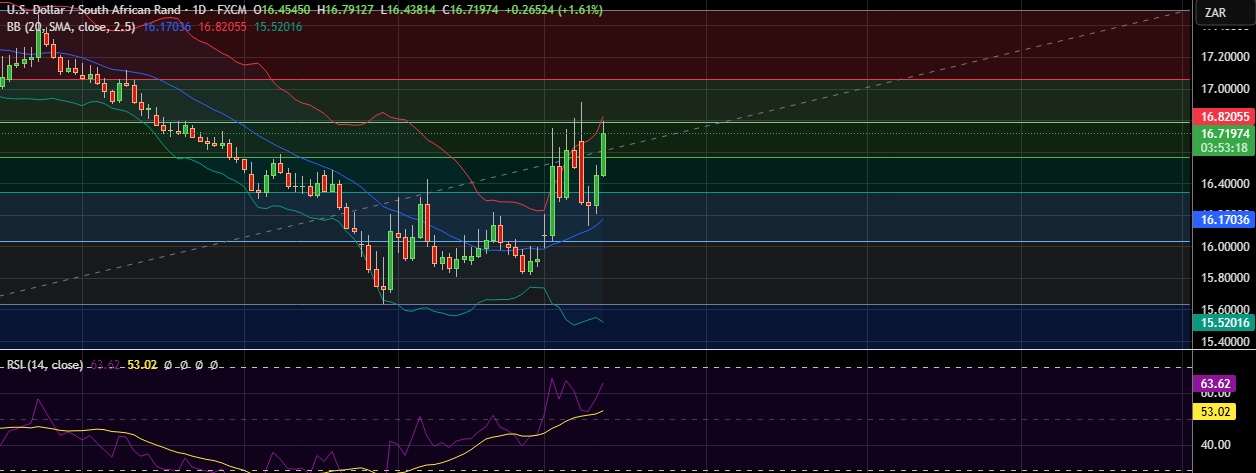Viewport: 1256px width, 473px height.
Task: Click the red 16.82055 price axis label
Action: point(1225,117)
